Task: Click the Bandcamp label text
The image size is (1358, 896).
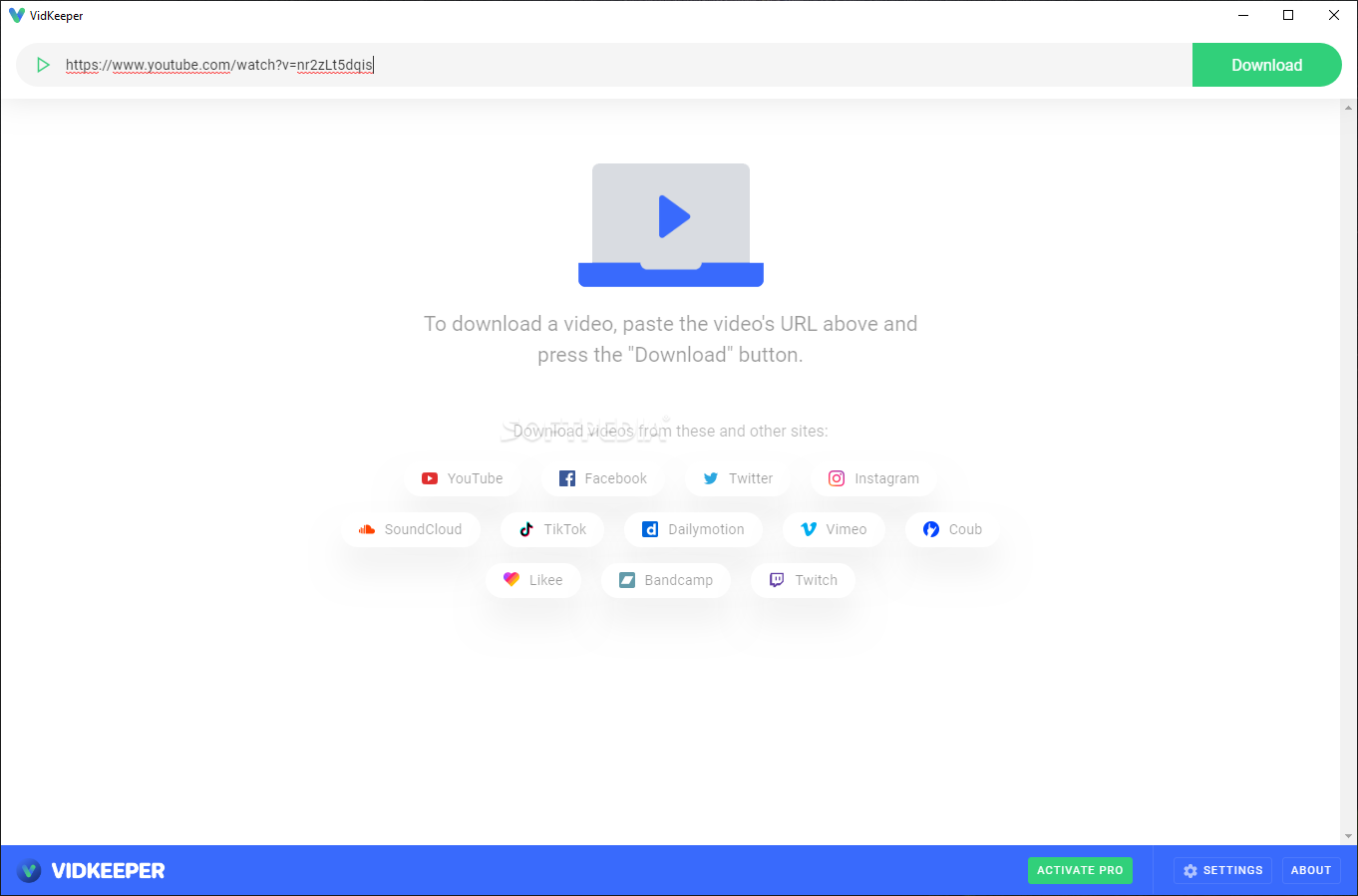Action: pyautogui.click(x=679, y=580)
